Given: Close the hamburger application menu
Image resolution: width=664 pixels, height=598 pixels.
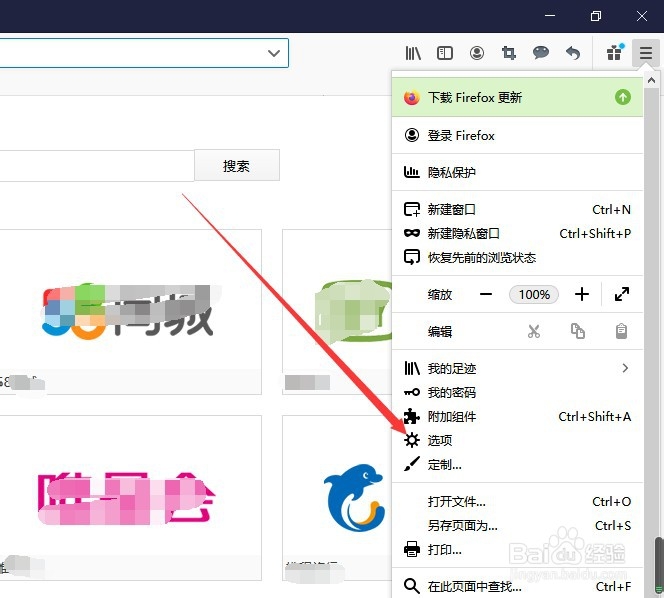Looking at the screenshot, I should click(646, 53).
